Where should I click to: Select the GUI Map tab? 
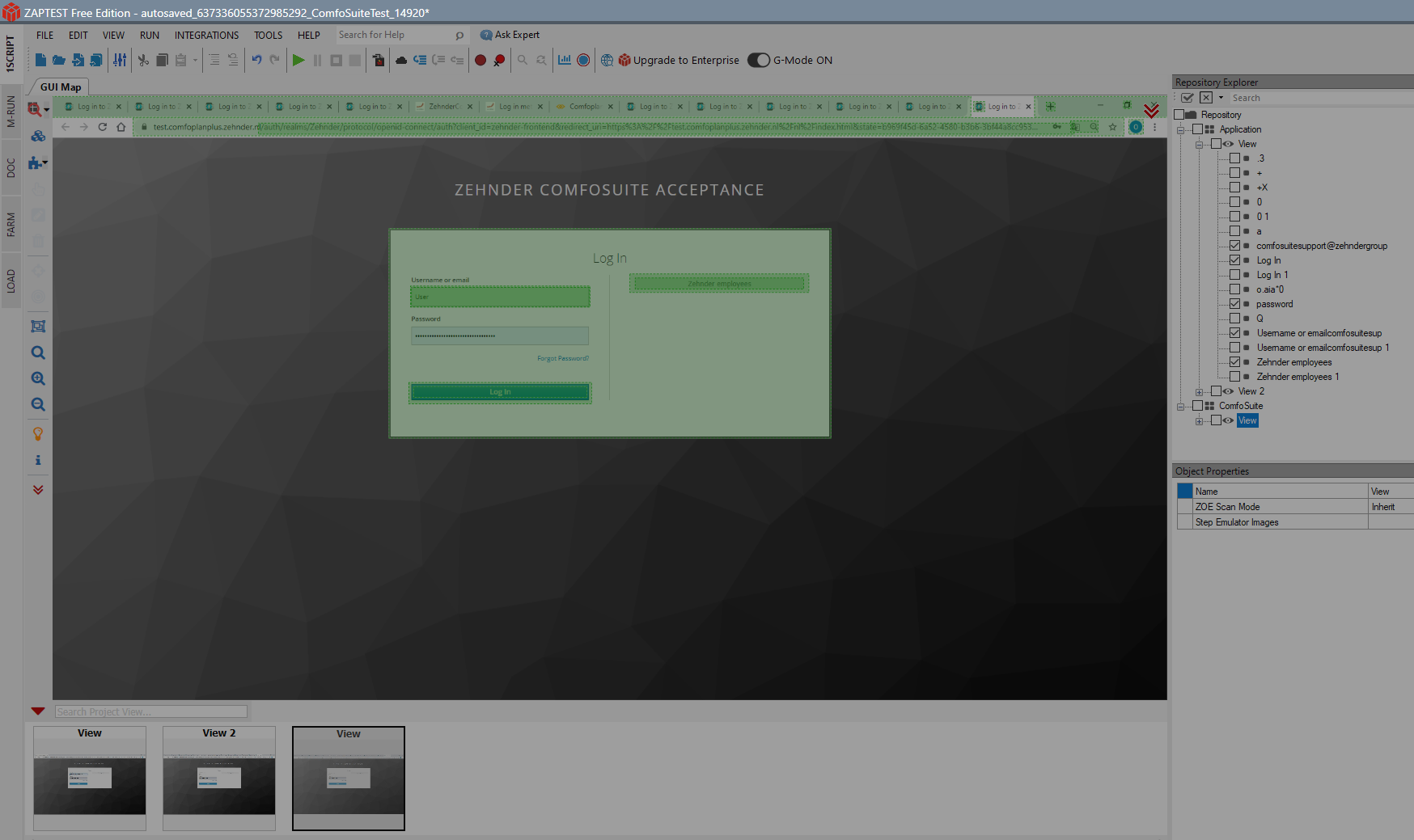click(61, 87)
